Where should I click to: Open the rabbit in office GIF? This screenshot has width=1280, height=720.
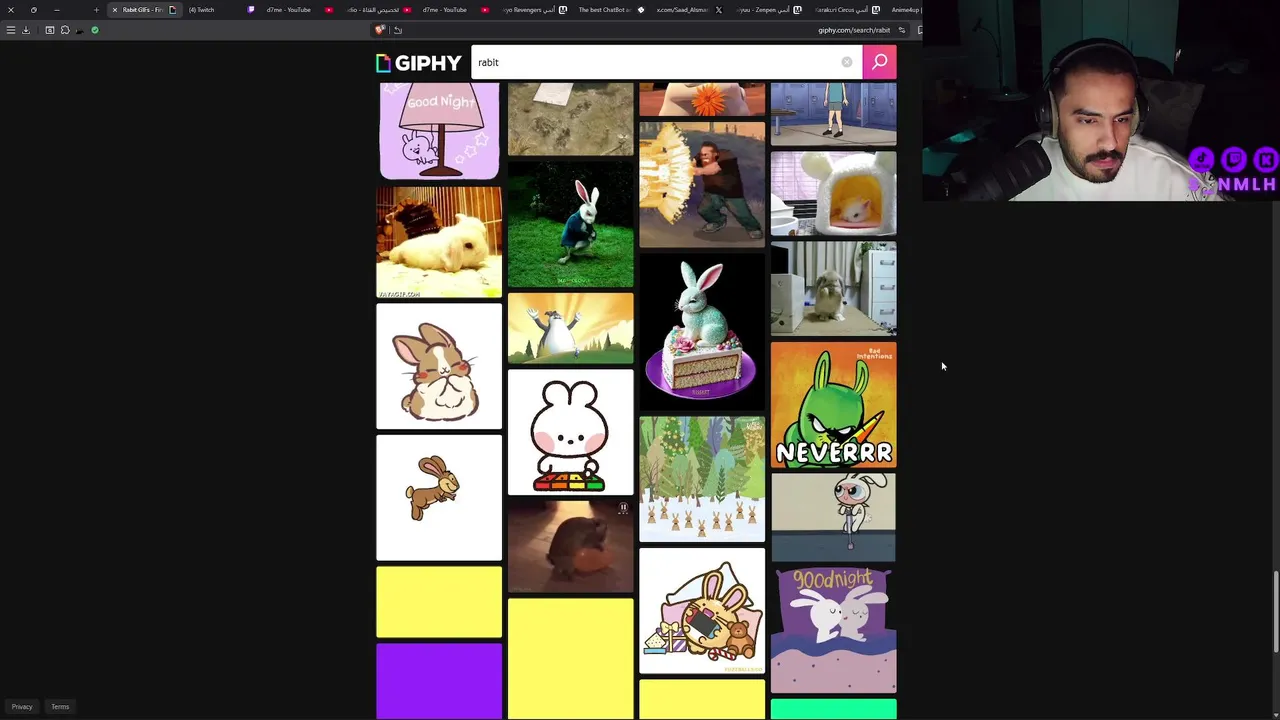tap(833, 289)
